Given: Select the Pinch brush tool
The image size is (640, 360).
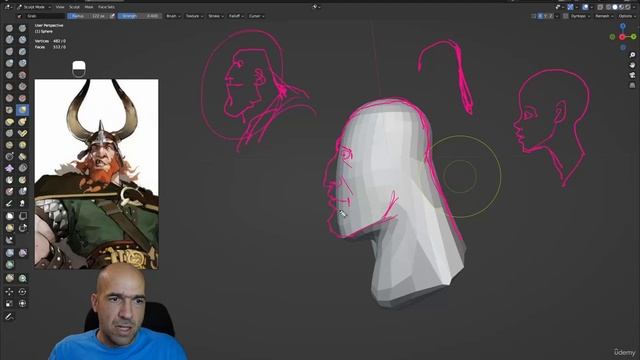Looking at the screenshot, I should (x=9, y=110).
